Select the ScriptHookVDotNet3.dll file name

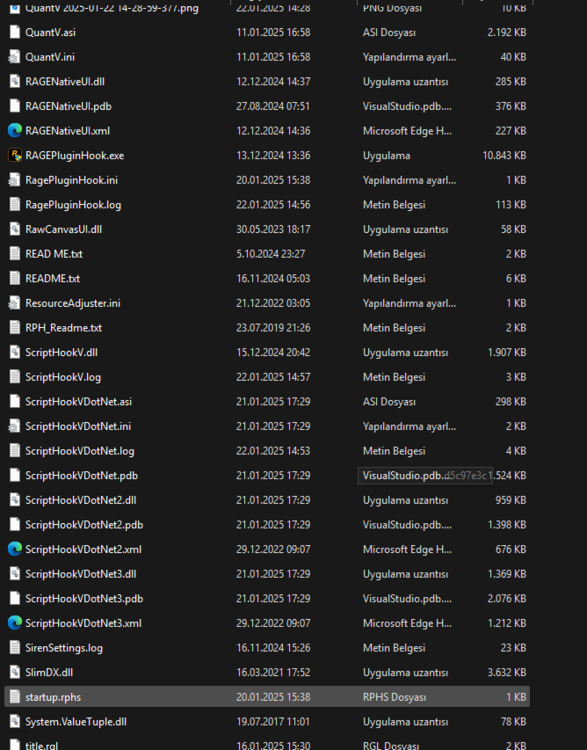pyautogui.click(x=80, y=574)
